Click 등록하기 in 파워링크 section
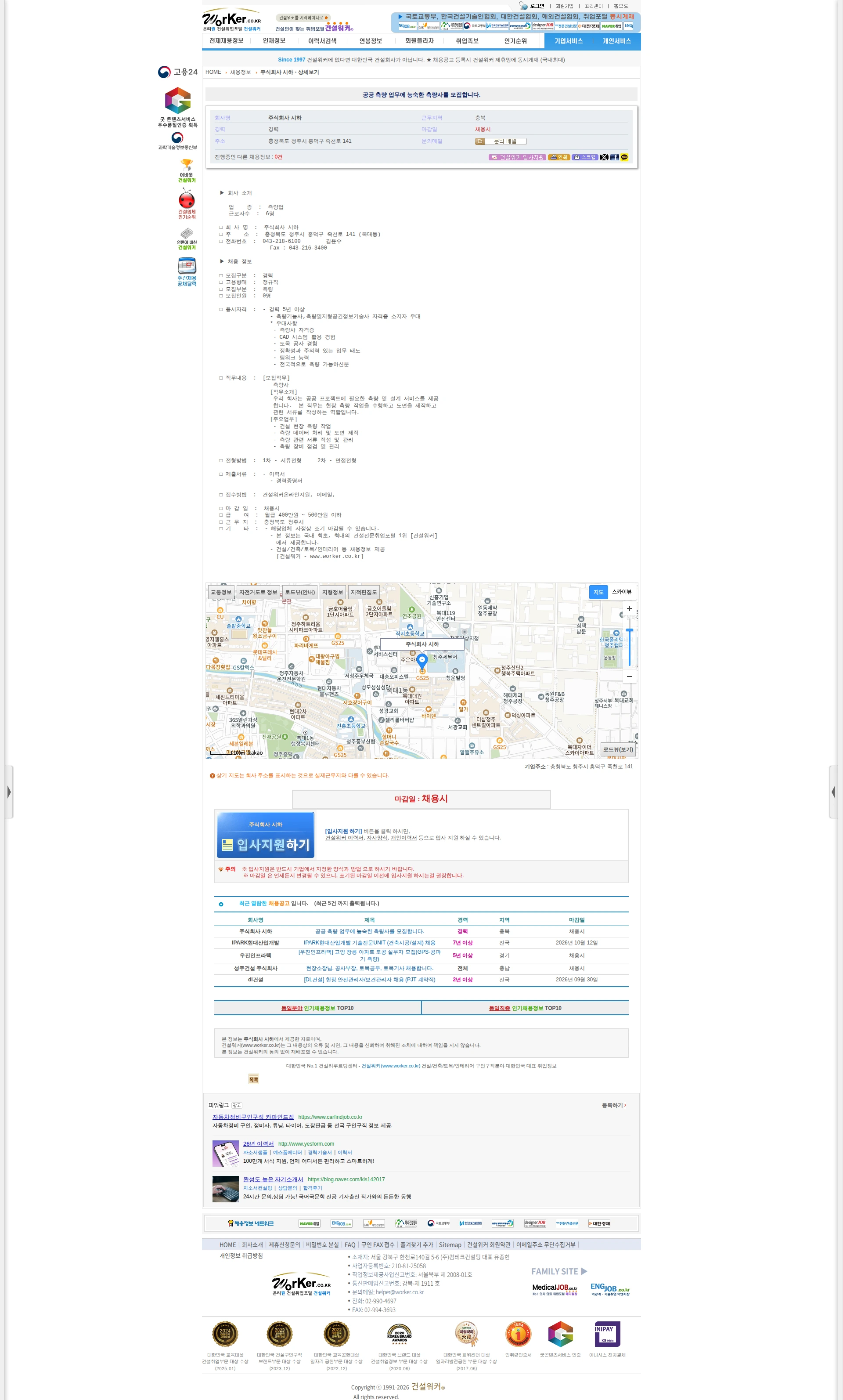Image resolution: width=843 pixels, height=1400 pixels. coord(614,1105)
